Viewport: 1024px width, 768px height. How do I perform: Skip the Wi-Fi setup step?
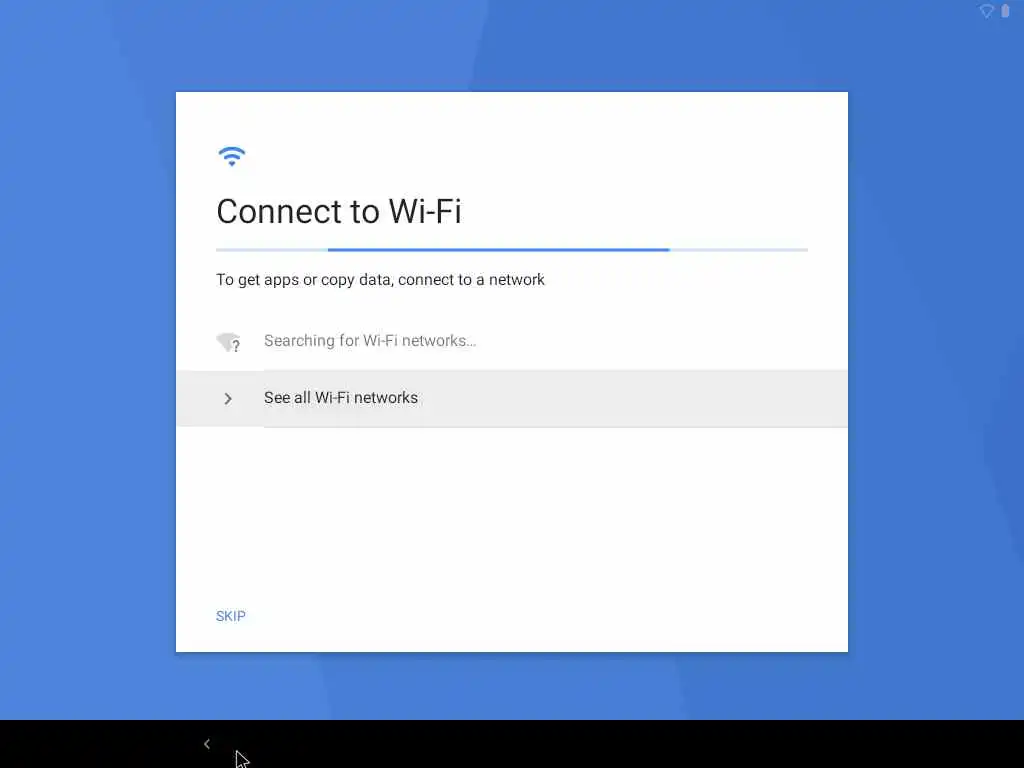coord(231,616)
